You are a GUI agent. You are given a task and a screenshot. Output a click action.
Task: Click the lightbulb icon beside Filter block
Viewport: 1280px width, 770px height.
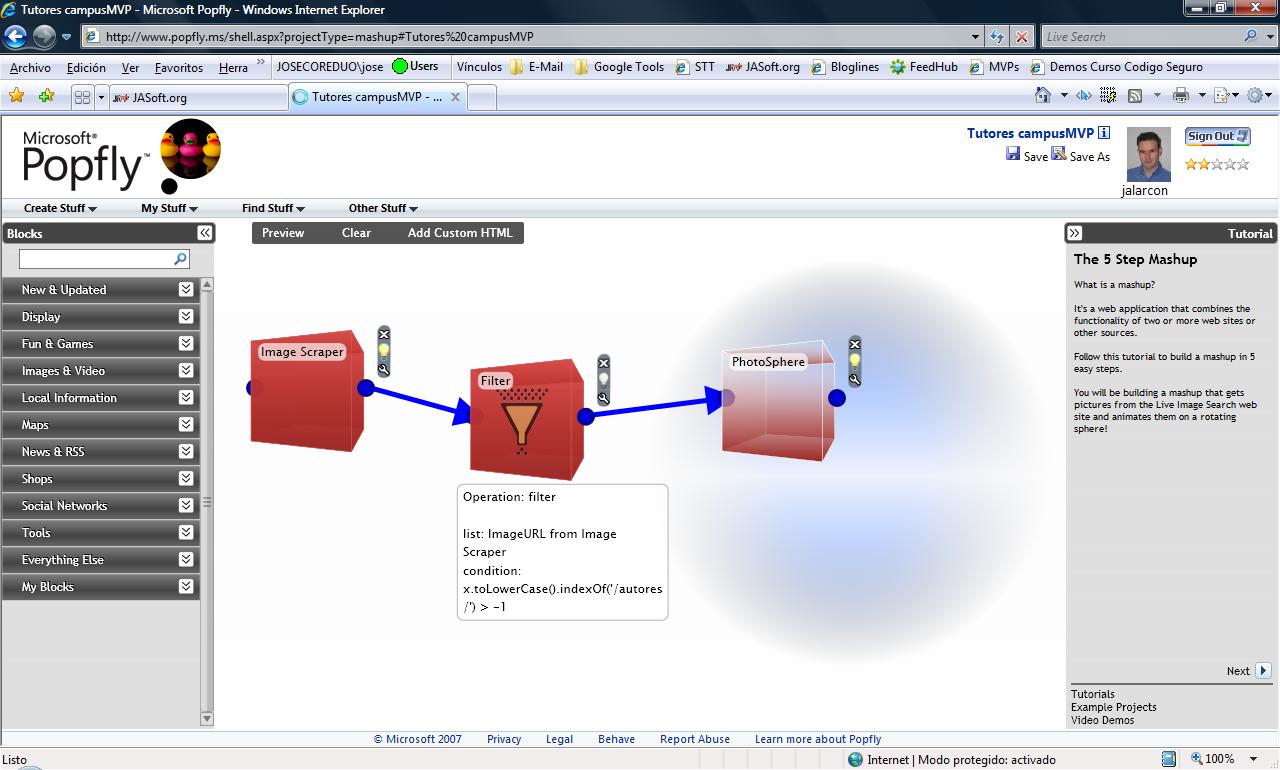tap(603, 380)
